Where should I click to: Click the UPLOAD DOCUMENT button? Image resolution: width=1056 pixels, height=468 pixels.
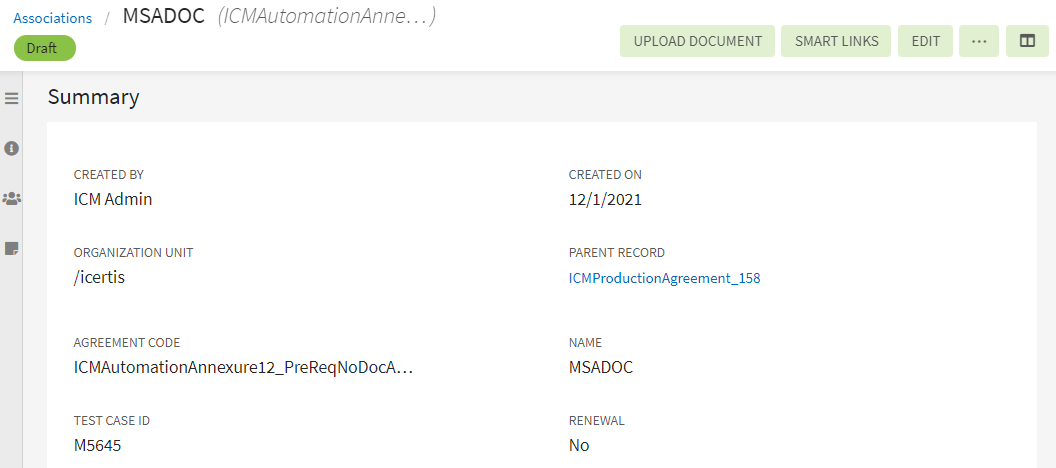(x=697, y=41)
